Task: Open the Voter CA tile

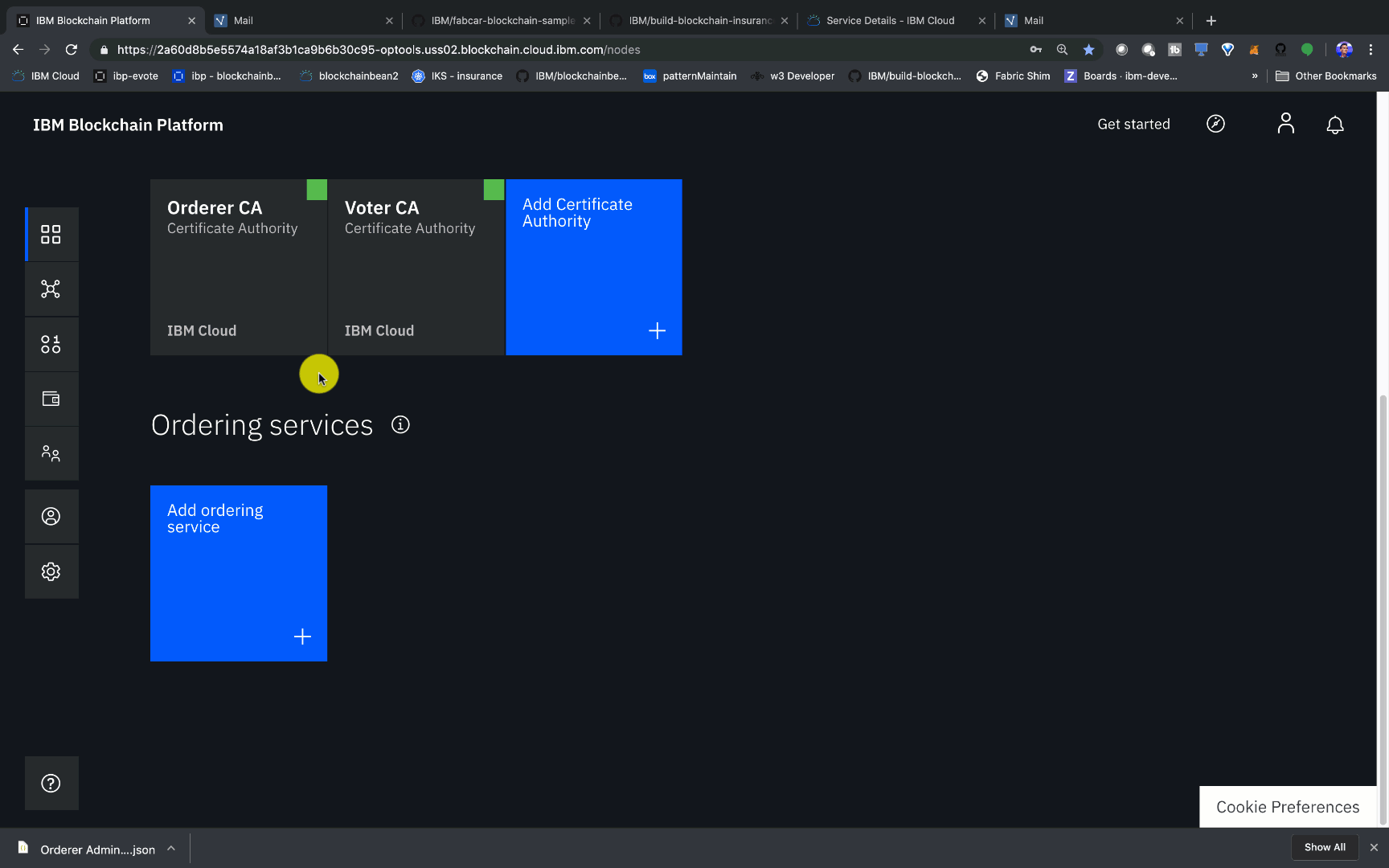Action: (416, 267)
